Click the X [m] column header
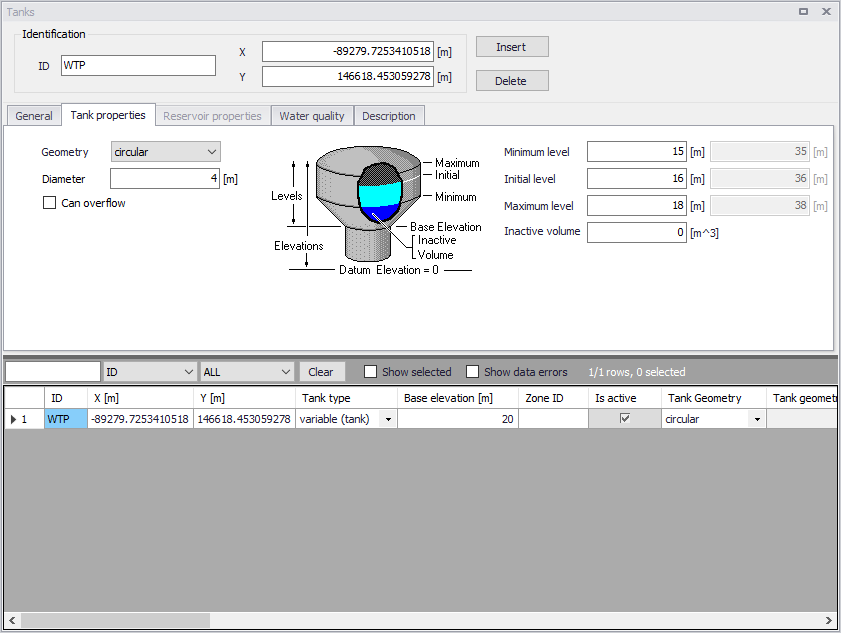 (140, 398)
